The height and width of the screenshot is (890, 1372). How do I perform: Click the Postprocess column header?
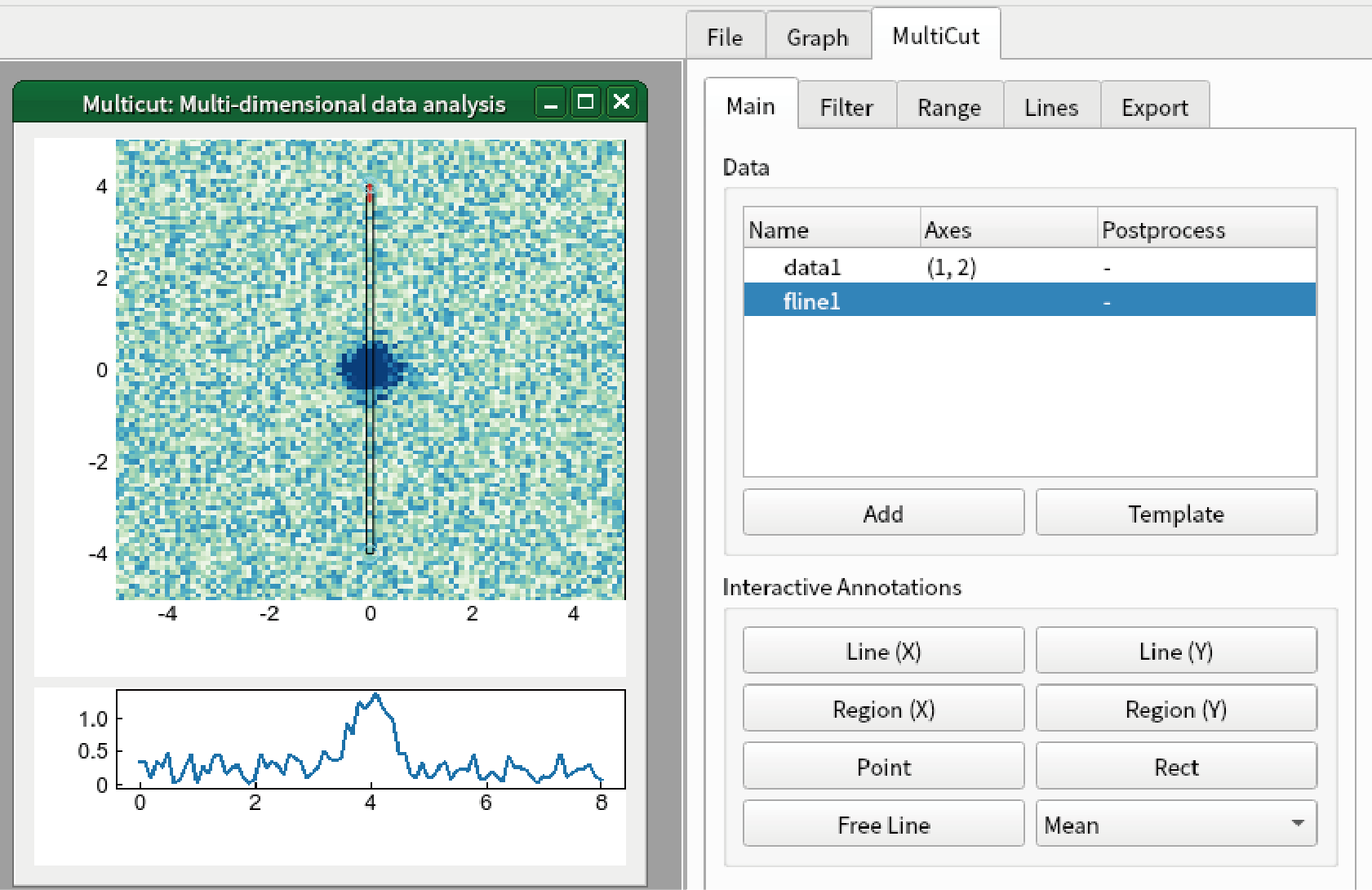pos(1206,229)
